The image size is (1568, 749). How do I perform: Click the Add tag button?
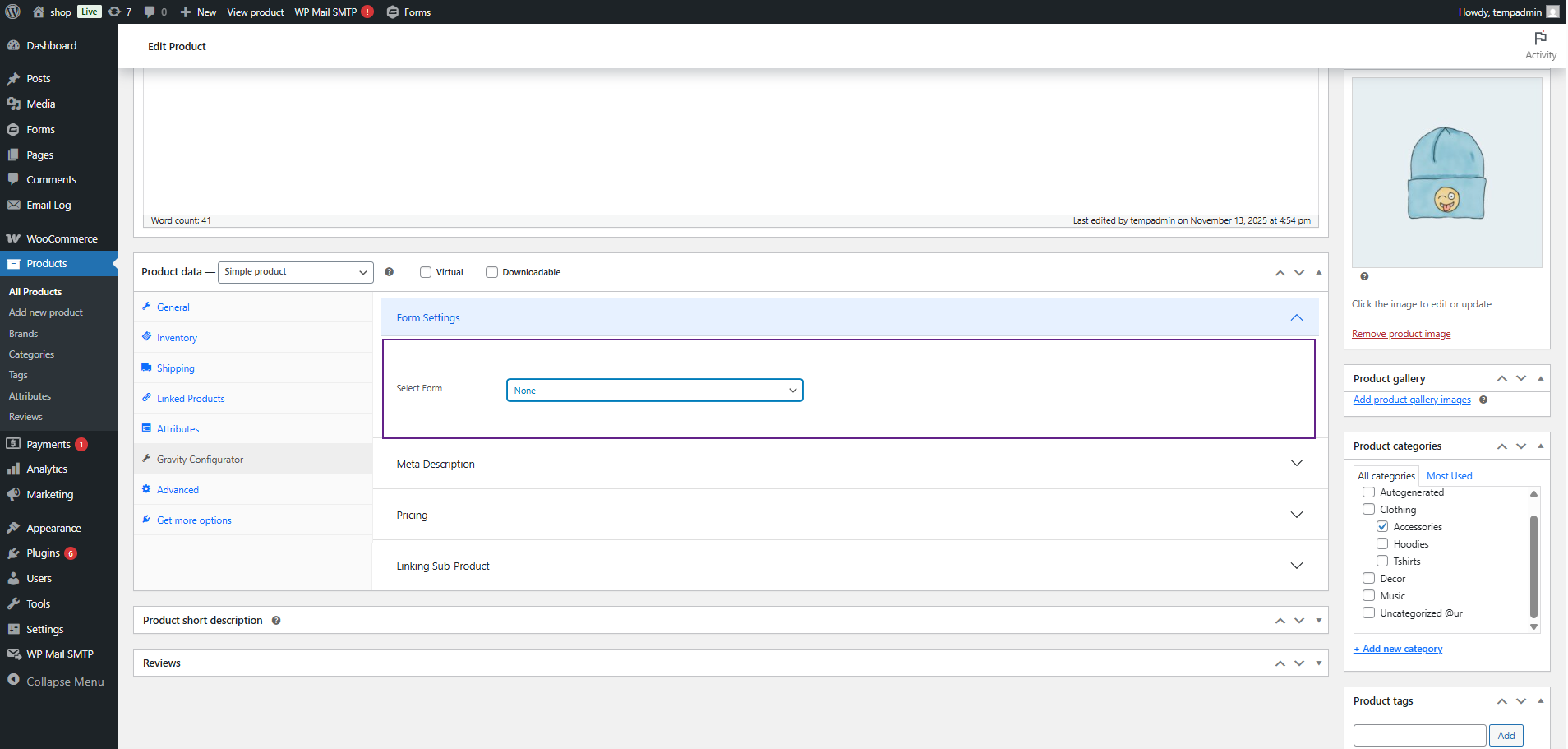1506,735
